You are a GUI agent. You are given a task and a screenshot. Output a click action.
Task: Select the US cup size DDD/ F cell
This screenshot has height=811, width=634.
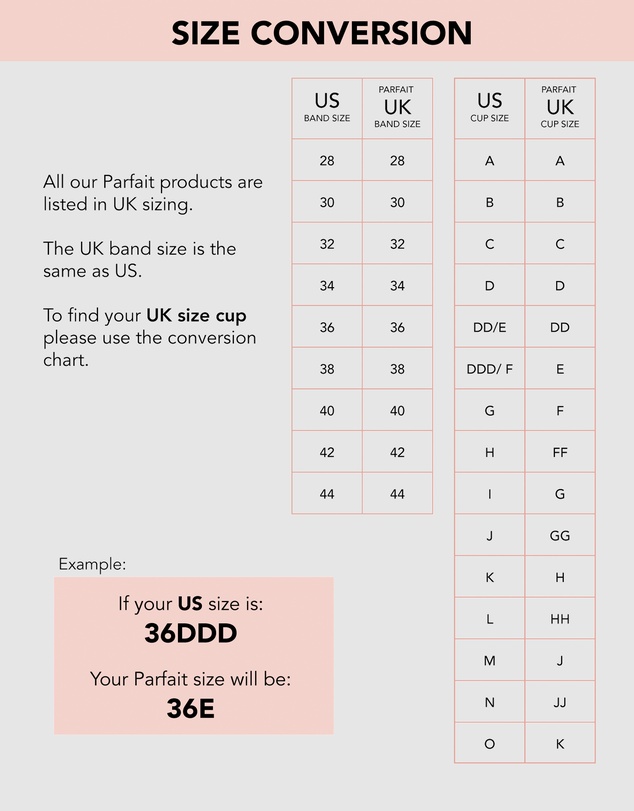point(489,368)
